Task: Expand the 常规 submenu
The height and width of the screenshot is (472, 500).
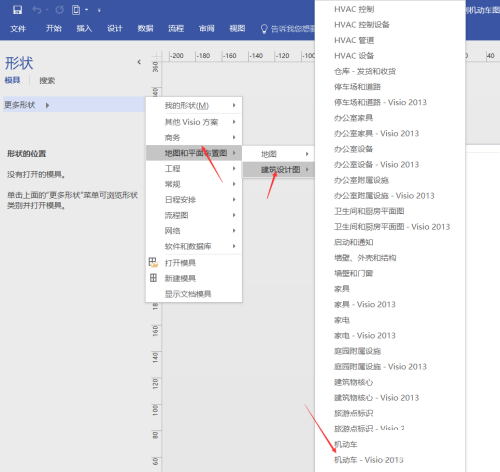Action: 194,184
